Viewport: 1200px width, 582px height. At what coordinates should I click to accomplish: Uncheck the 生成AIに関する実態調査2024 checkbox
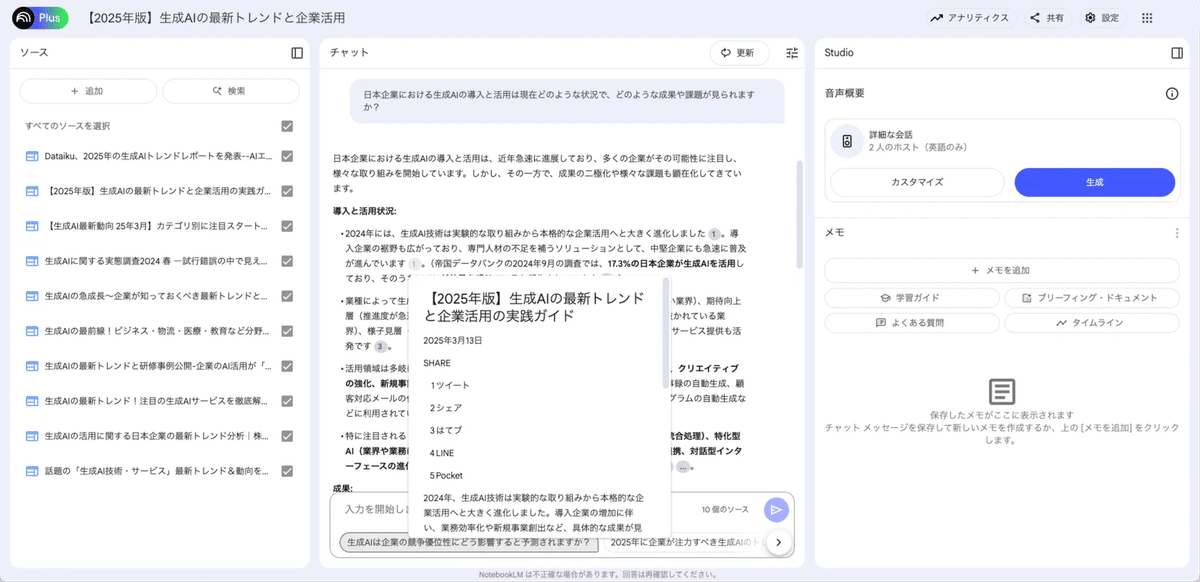(x=288, y=260)
